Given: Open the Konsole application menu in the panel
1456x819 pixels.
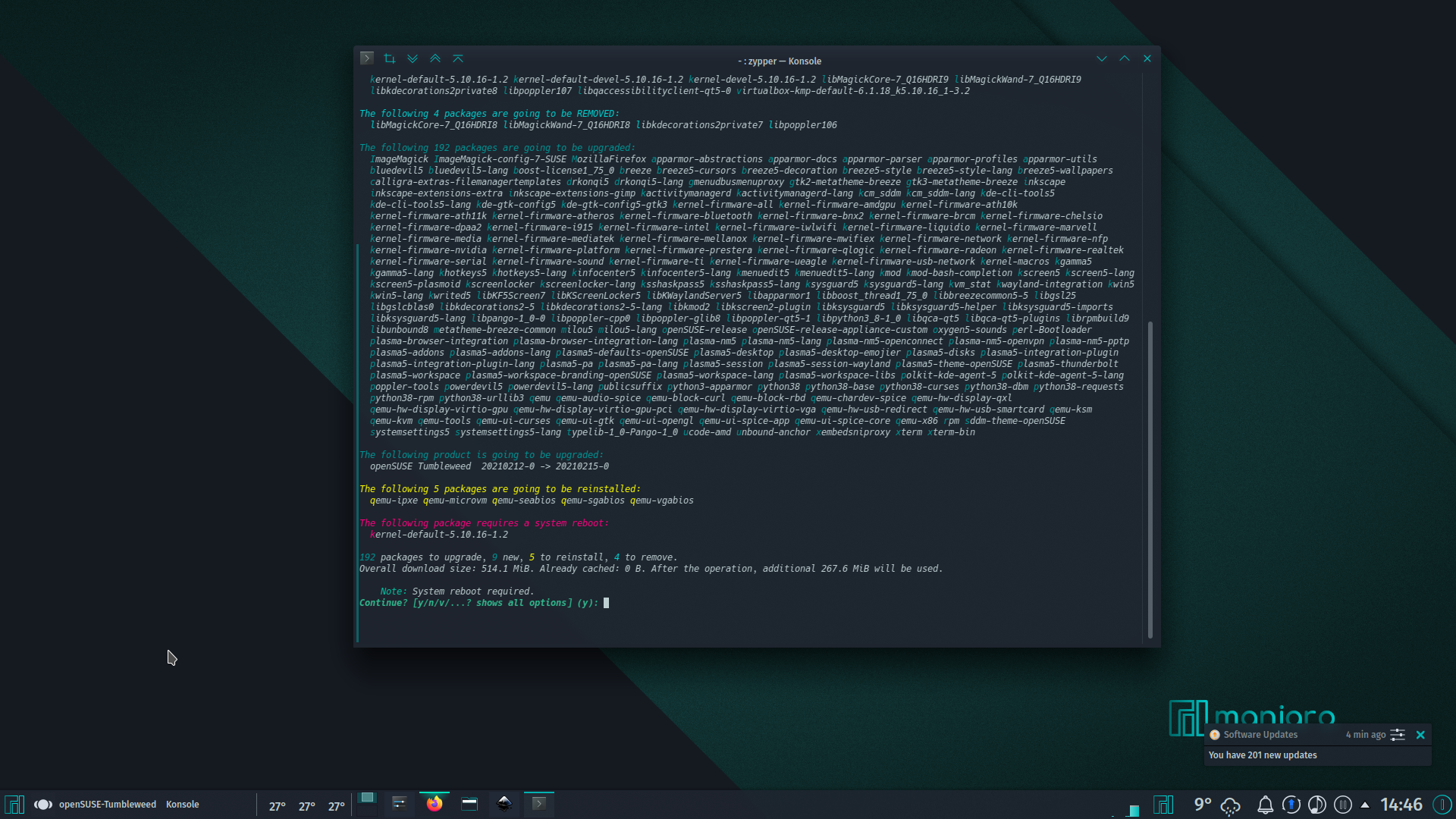Looking at the screenshot, I should click(183, 805).
